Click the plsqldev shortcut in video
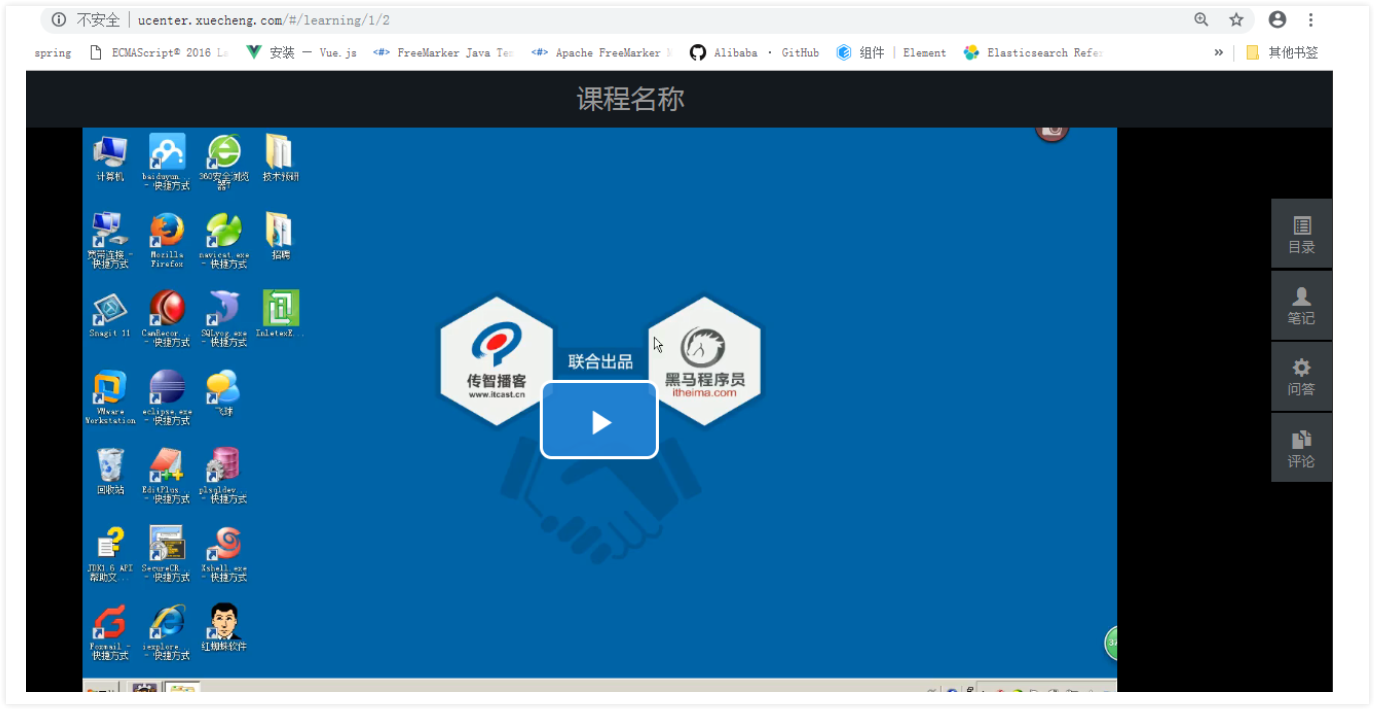 (x=223, y=475)
